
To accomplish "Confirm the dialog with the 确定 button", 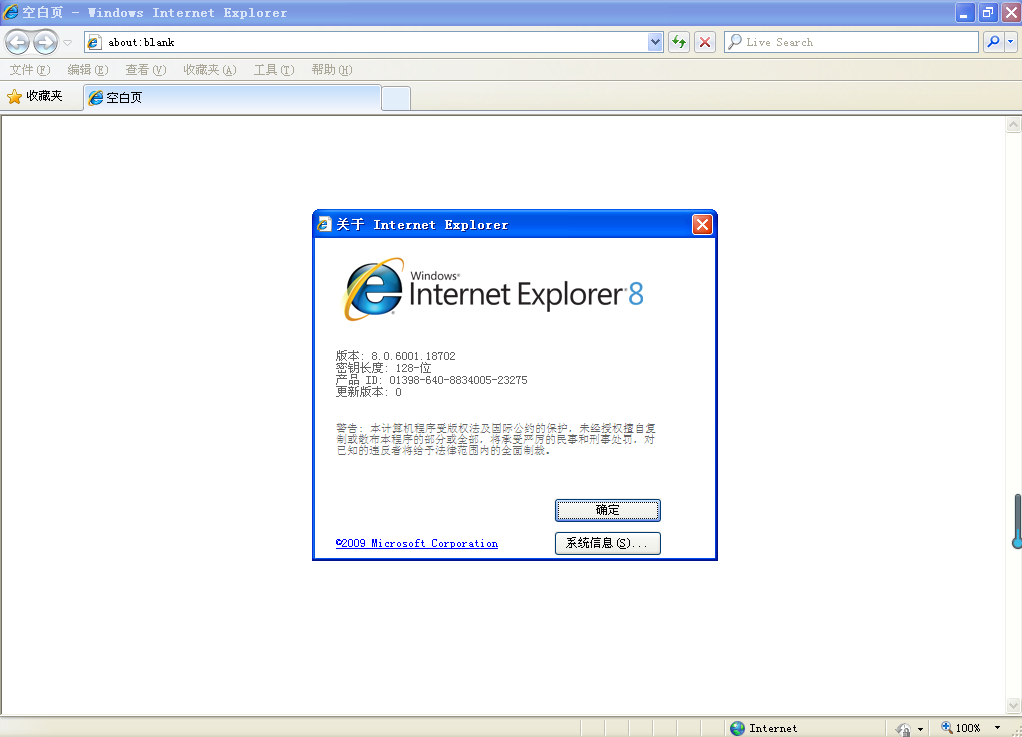I will pyautogui.click(x=607, y=510).
